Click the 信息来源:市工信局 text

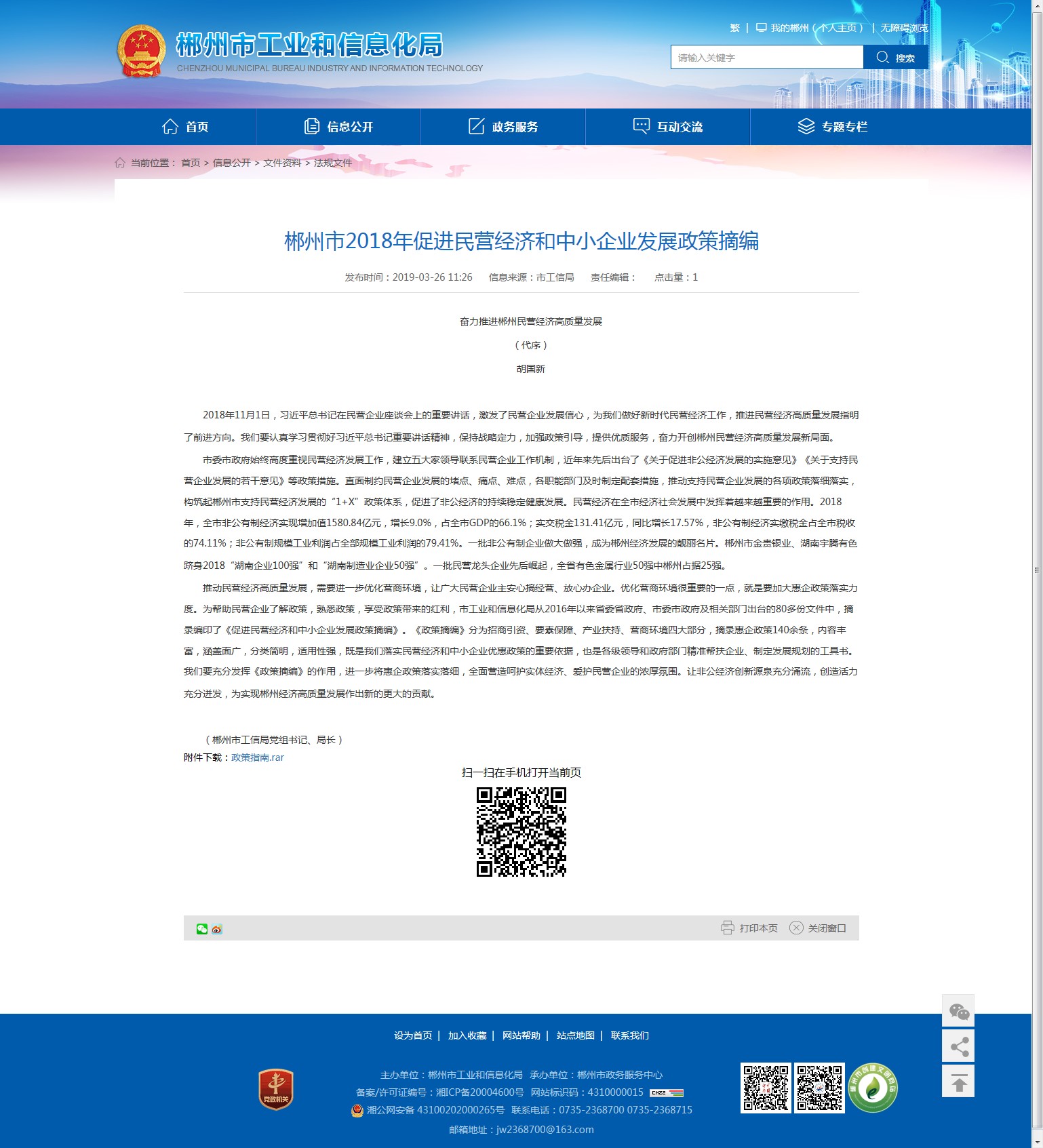tap(532, 277)
